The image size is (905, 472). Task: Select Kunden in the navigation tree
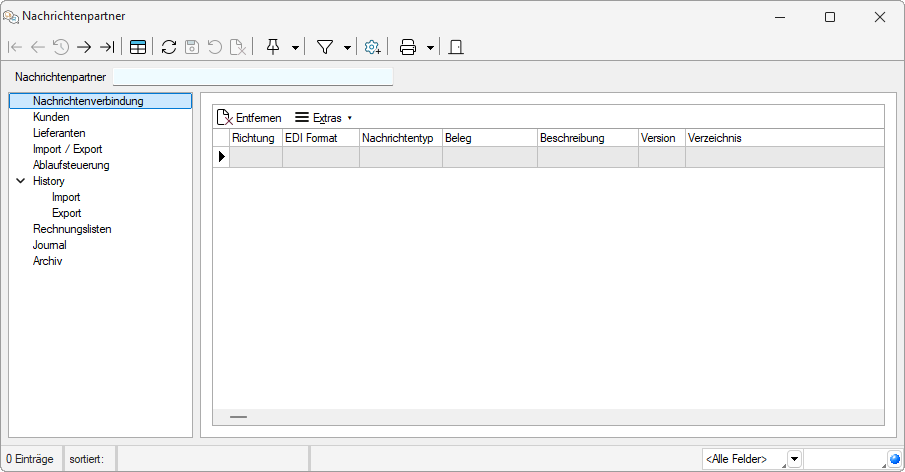coord(51,117)
